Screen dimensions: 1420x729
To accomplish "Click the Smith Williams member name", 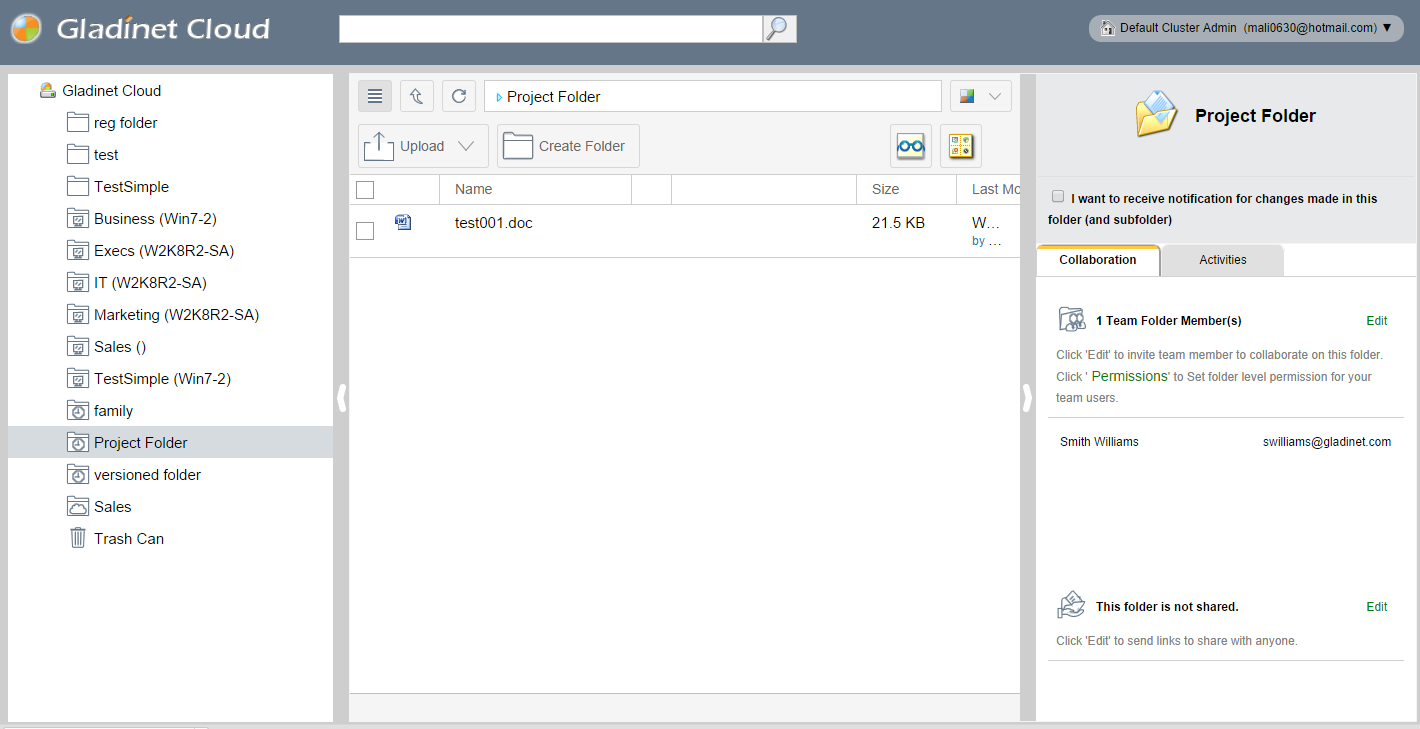I will [x=1099, y=442].
